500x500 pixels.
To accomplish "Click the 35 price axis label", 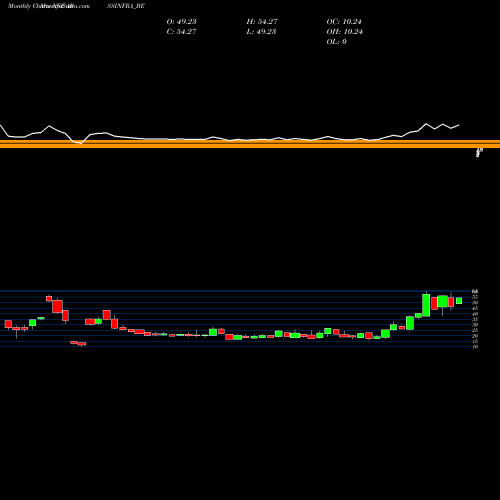I will (475, 319).
